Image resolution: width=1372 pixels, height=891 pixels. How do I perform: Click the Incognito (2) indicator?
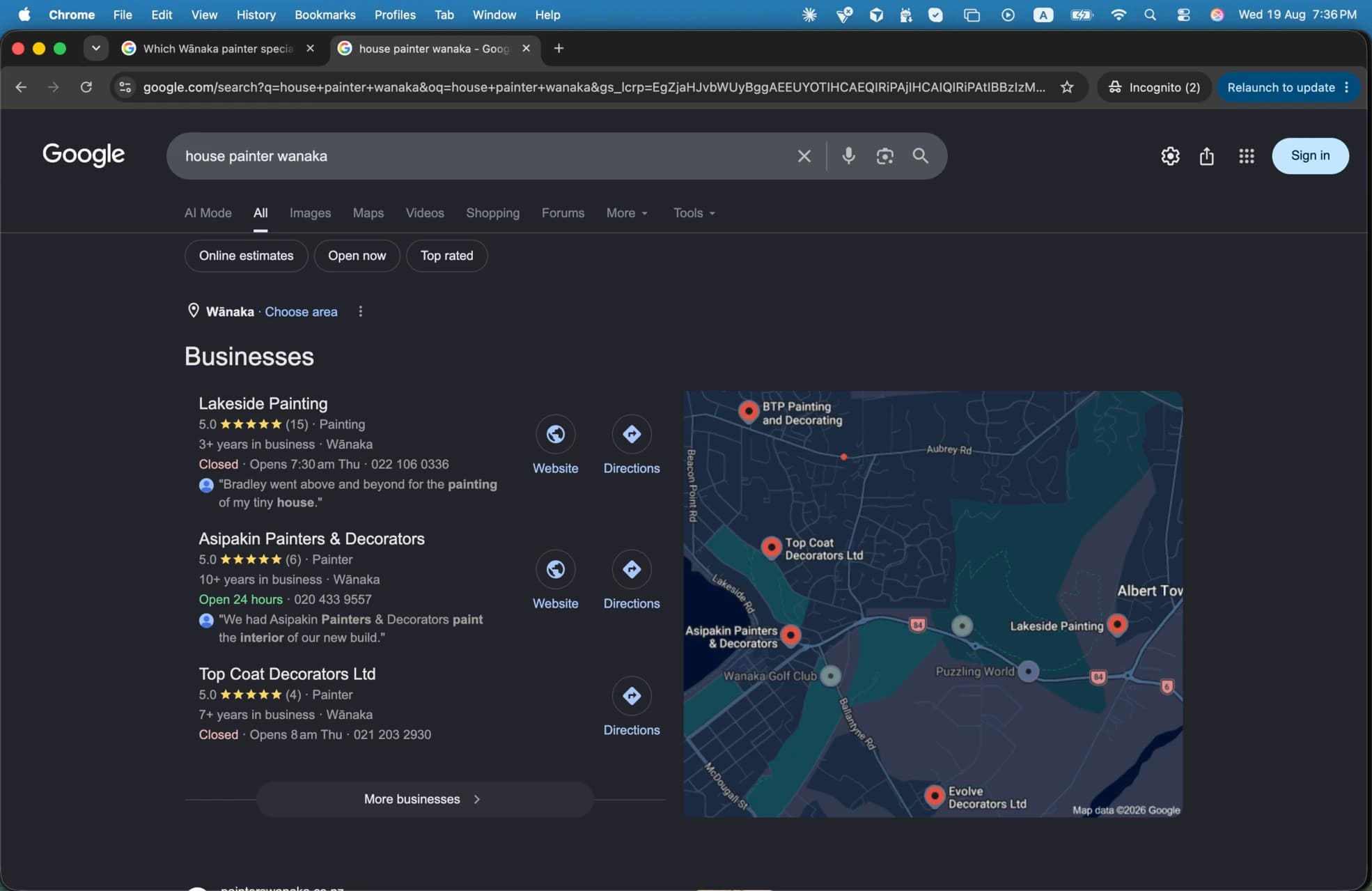pyautogui.click(x=1154, y=87)
